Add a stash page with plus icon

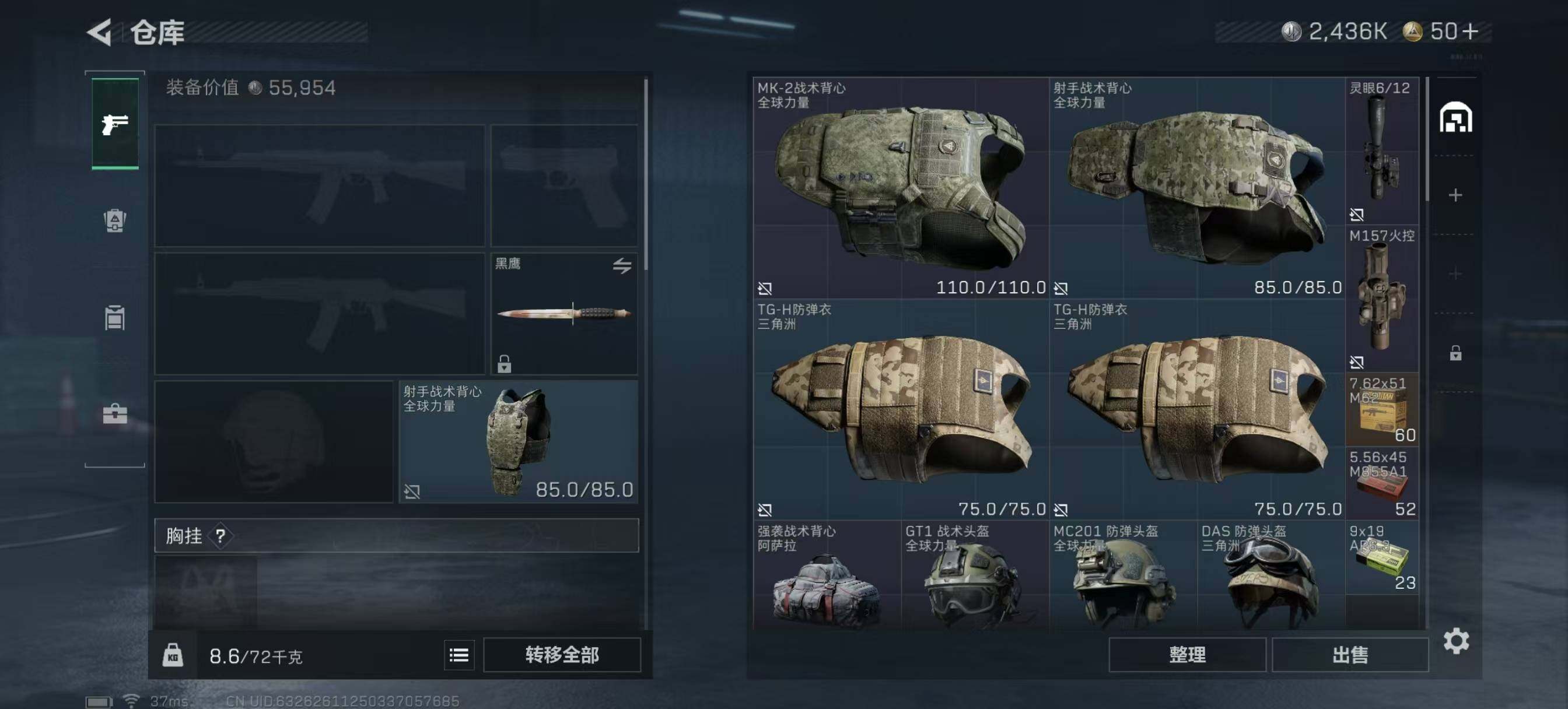[x=1455, y=195]
